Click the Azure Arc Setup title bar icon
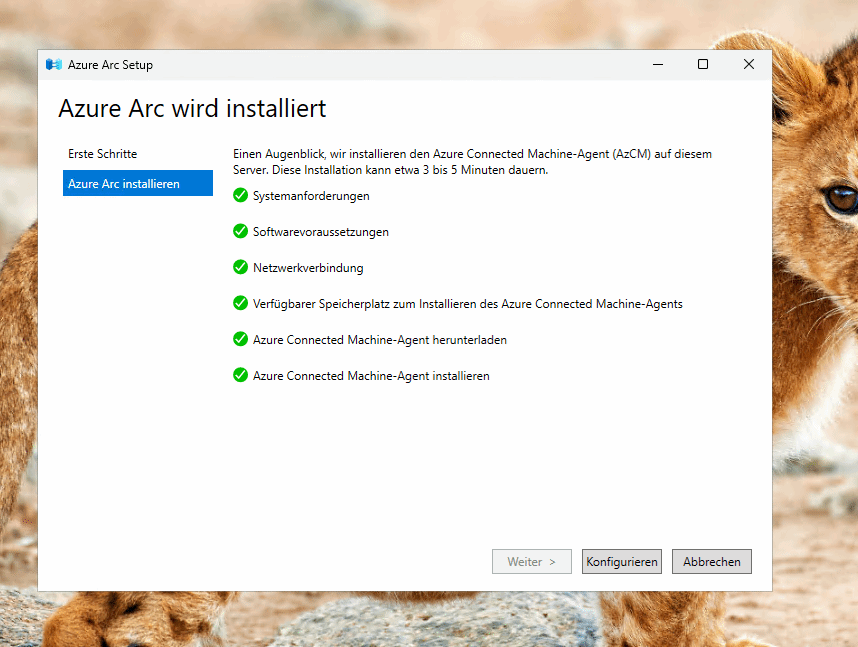The width and height of the screenshot is (858, 647). coord(54,65)
